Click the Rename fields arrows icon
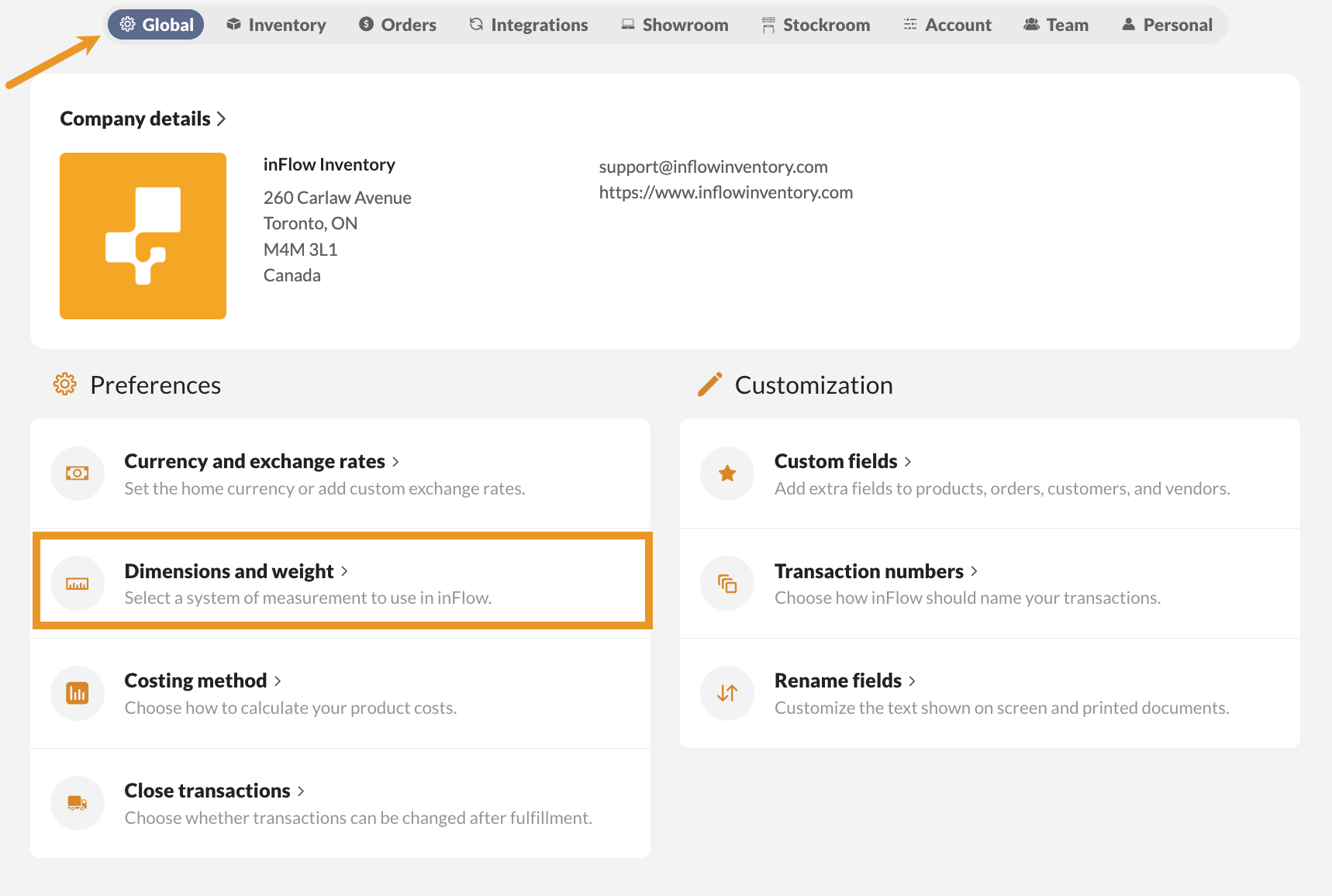 (727, 693)
